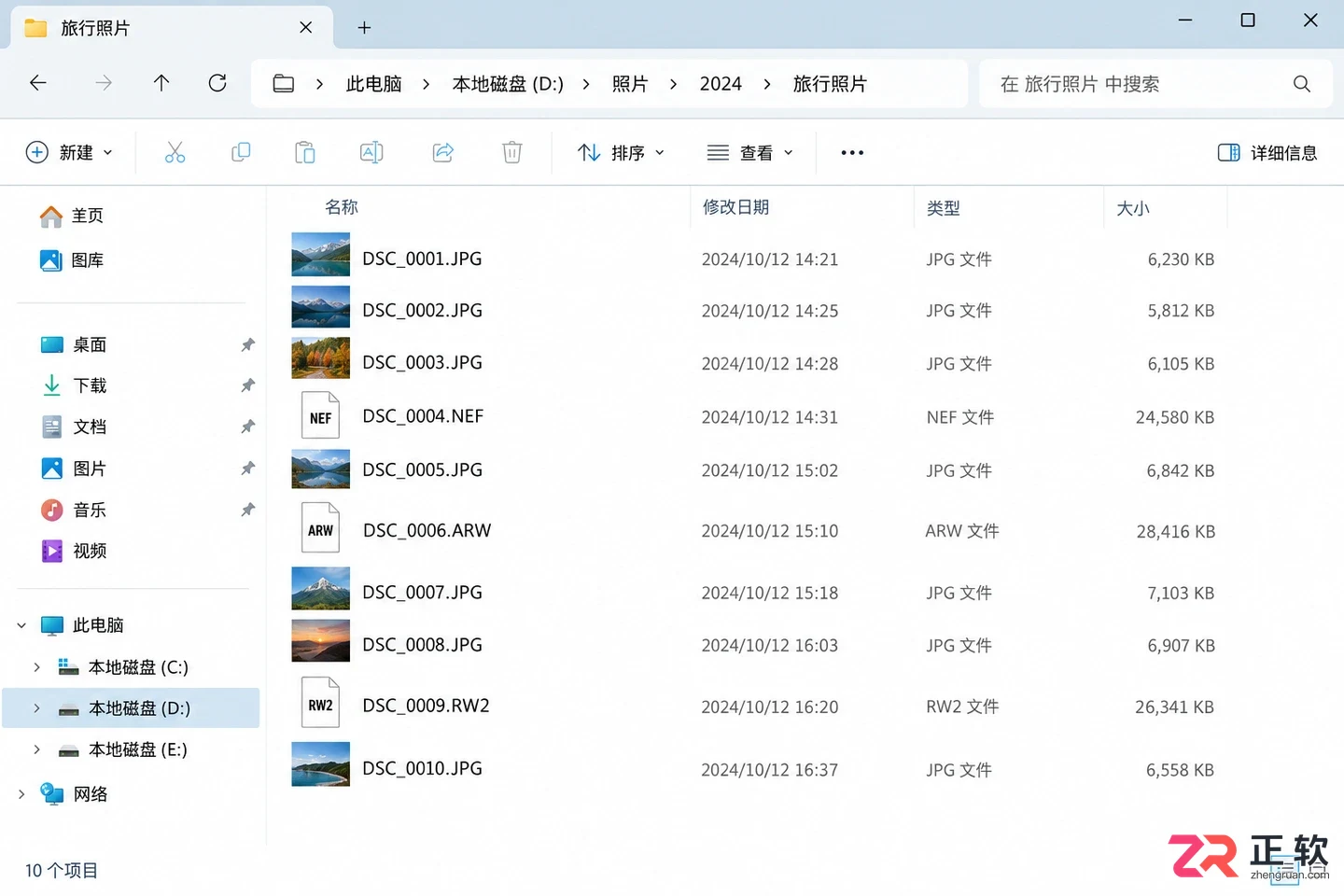Click the NEF file icon for DSC_0004
The width and height of the screenshot is (1344, 896).
point(320,415)
